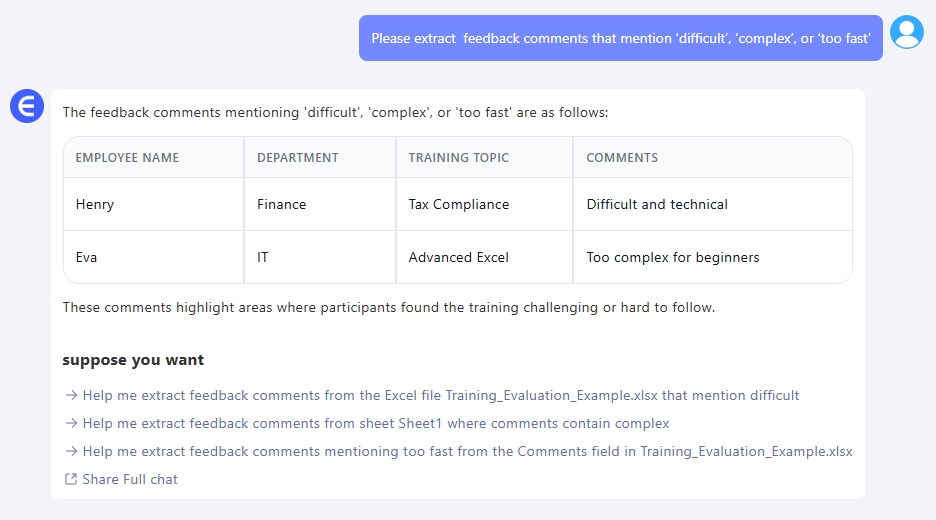Screen dimensions: 936x520
Task: Click the Advanced Excel topic cell
Action: [x=458, y=258]
